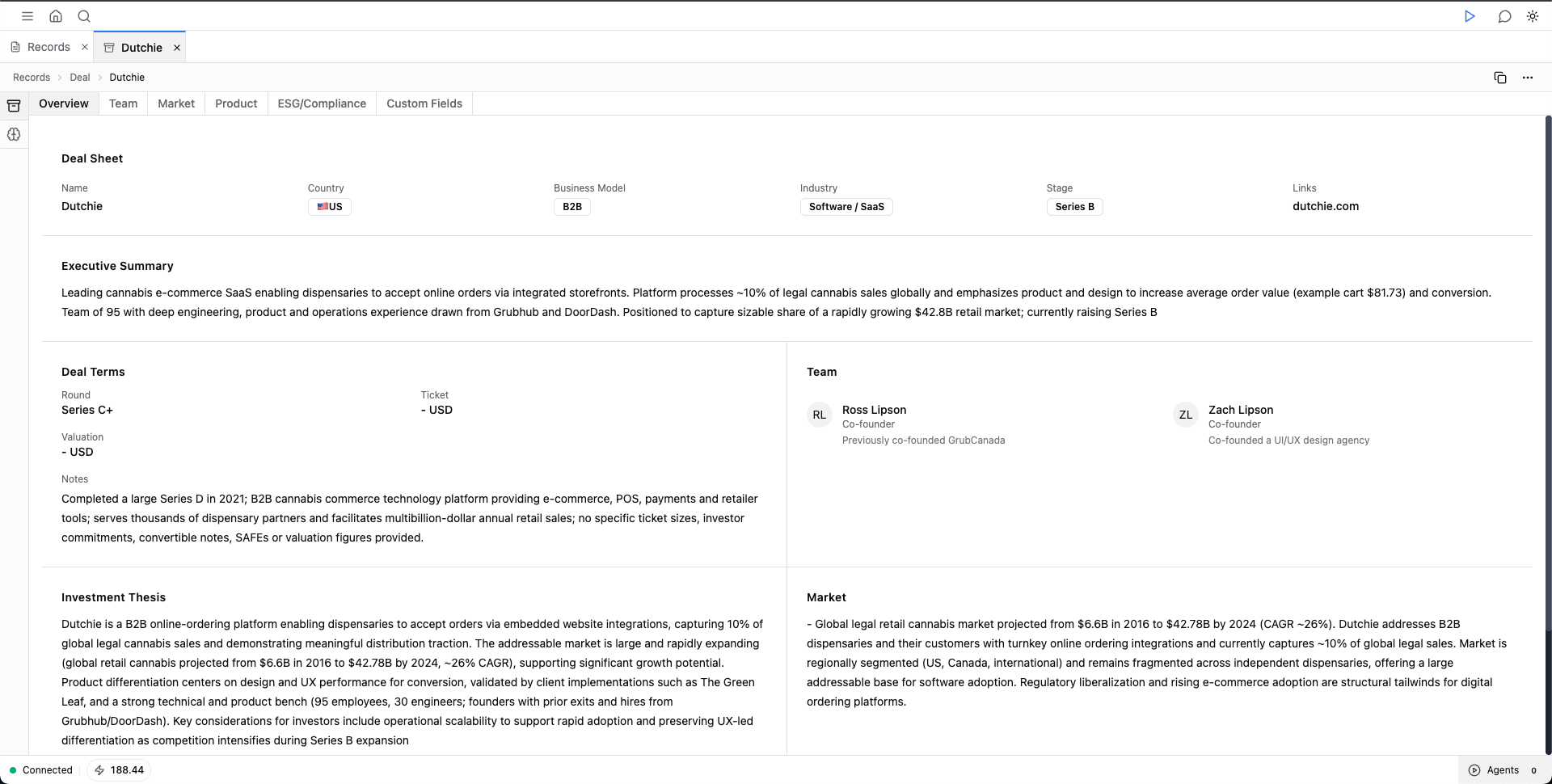Click the blue play run icon
This screenshot has height=784, width=1552.
1470,16
